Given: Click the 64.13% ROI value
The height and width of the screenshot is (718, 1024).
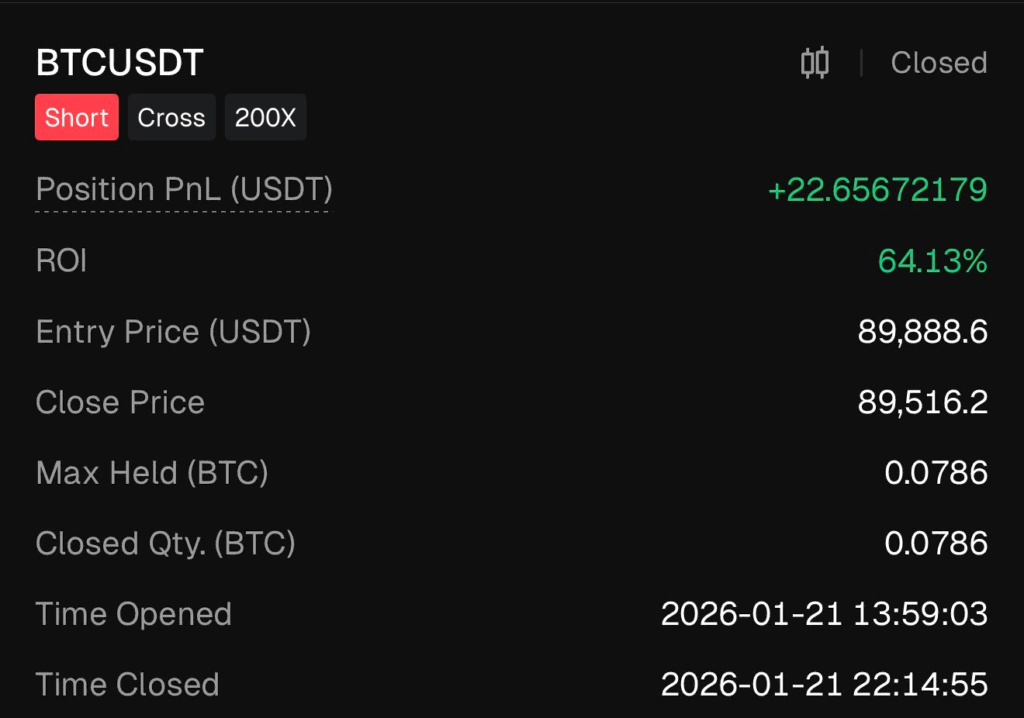Looking at the screenshot, I should pyautogui.click(x=932, y=261).
